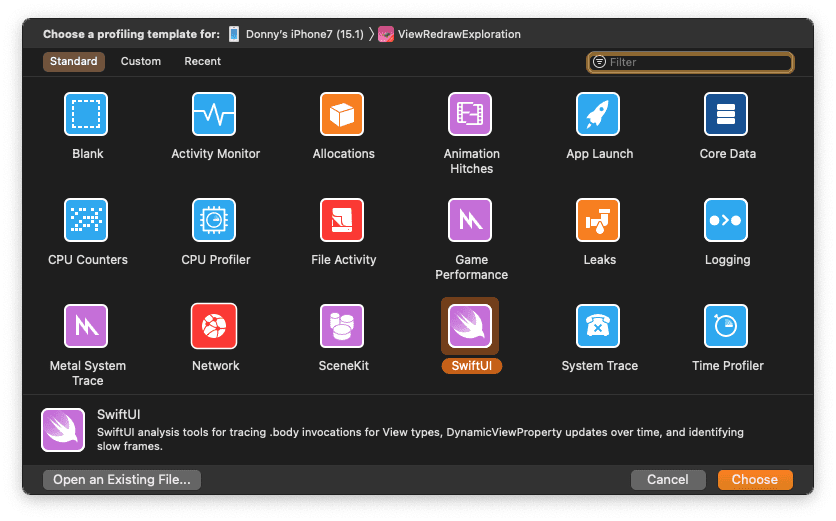Select the Blank profiling template
Image resolution: width=836 pixels, height=521 pixels.
pyautogui.click(x=87, y=114)
